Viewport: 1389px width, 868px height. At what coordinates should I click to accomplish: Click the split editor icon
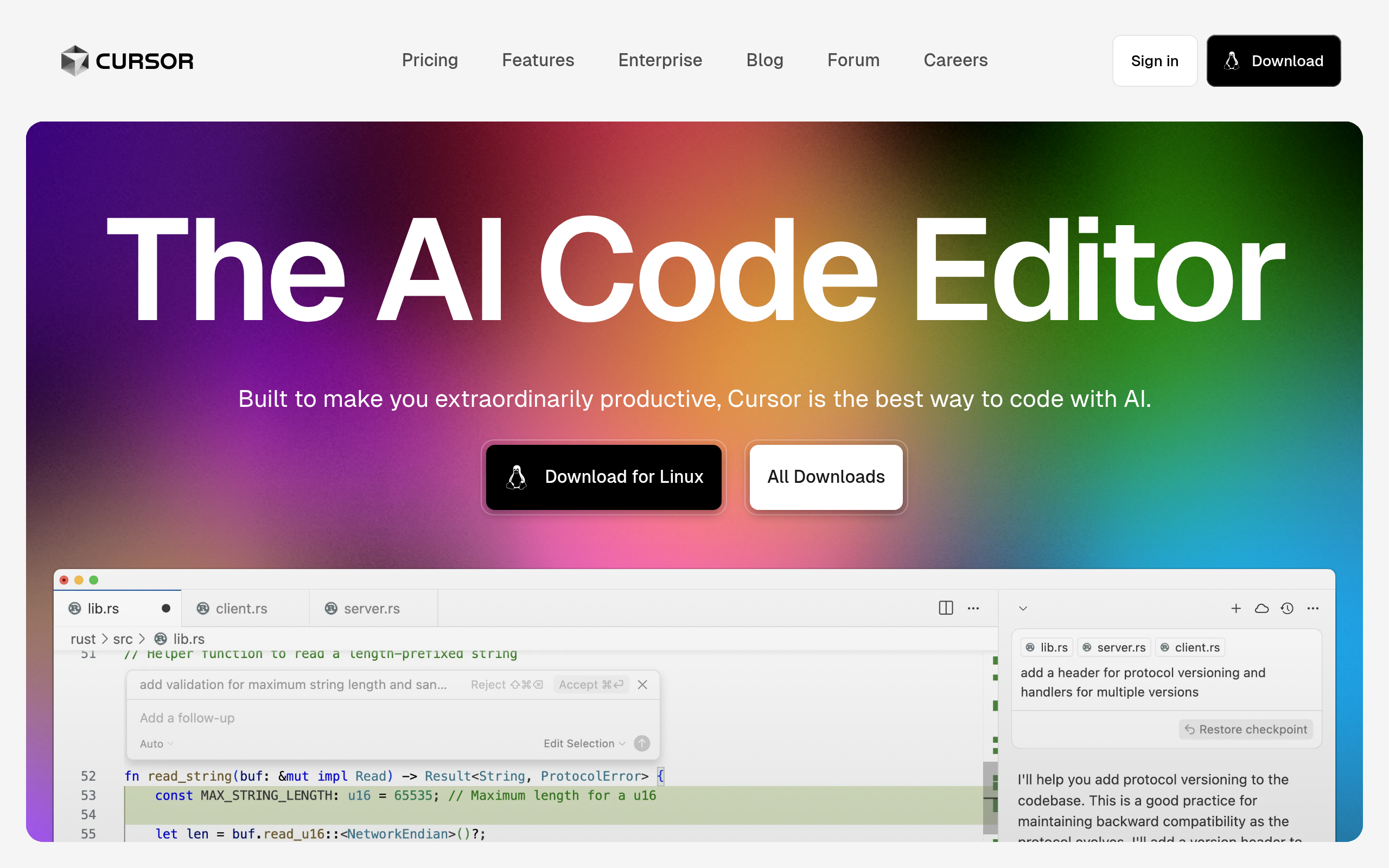coord(946,608)
